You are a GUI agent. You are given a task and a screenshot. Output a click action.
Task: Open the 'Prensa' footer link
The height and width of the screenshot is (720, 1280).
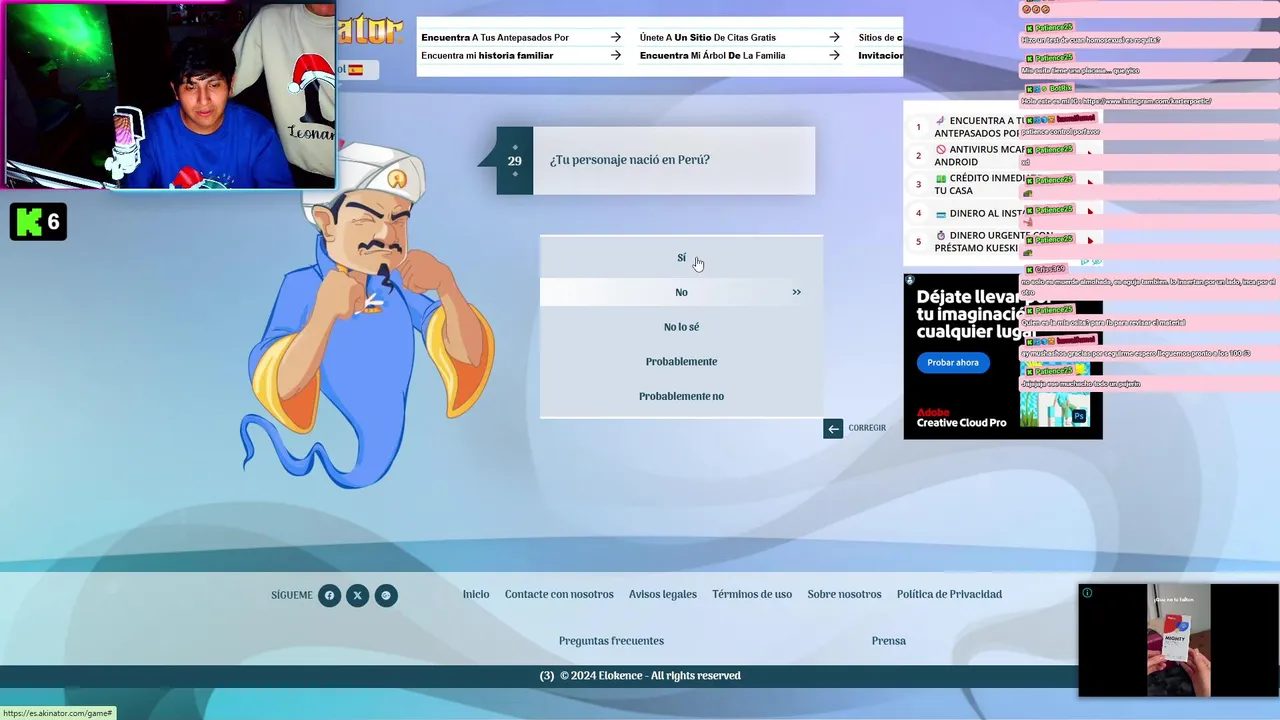[x=888, y=641]
